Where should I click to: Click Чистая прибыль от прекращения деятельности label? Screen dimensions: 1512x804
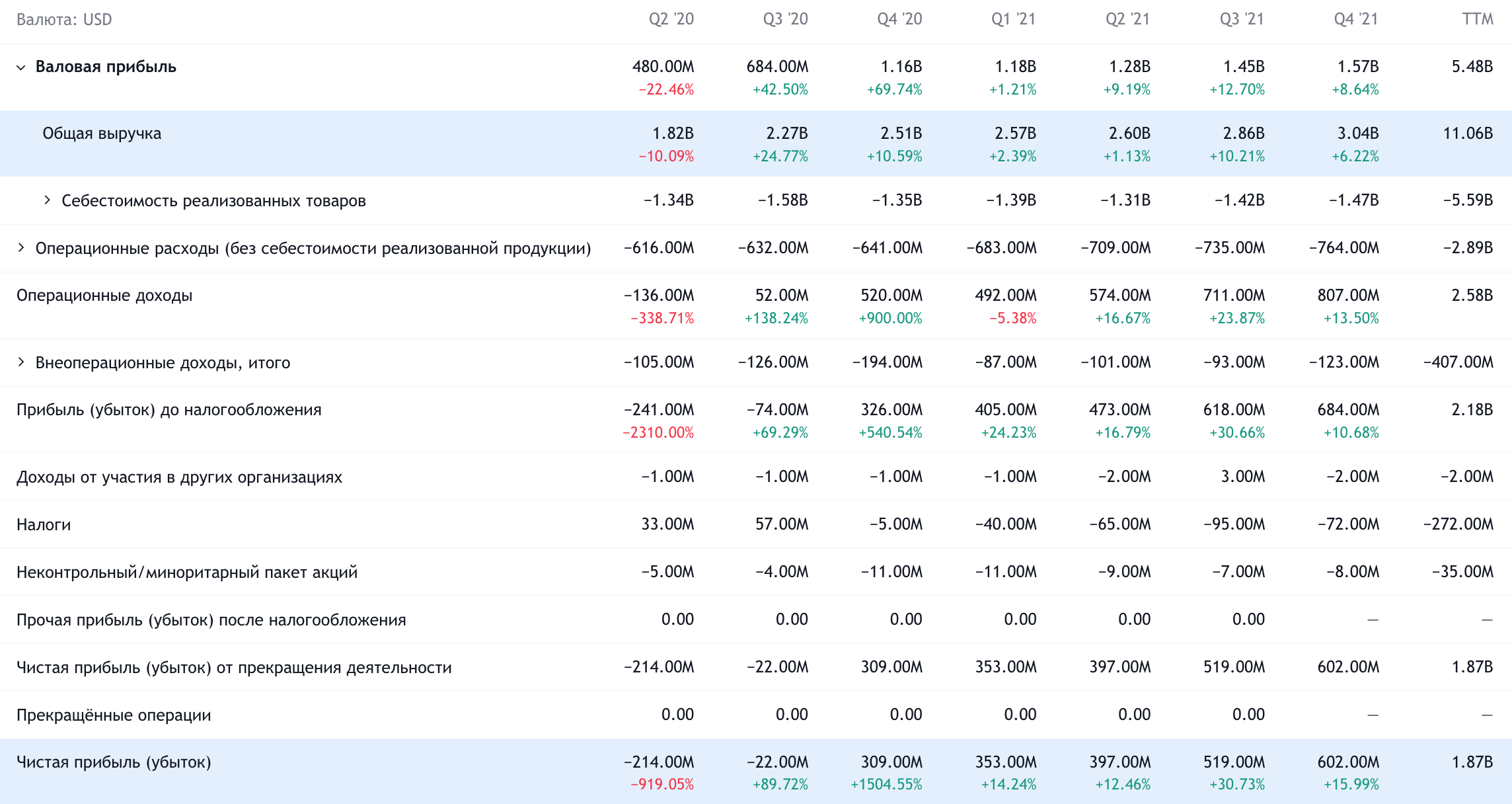pyautogui.click(x=234, y=668)
